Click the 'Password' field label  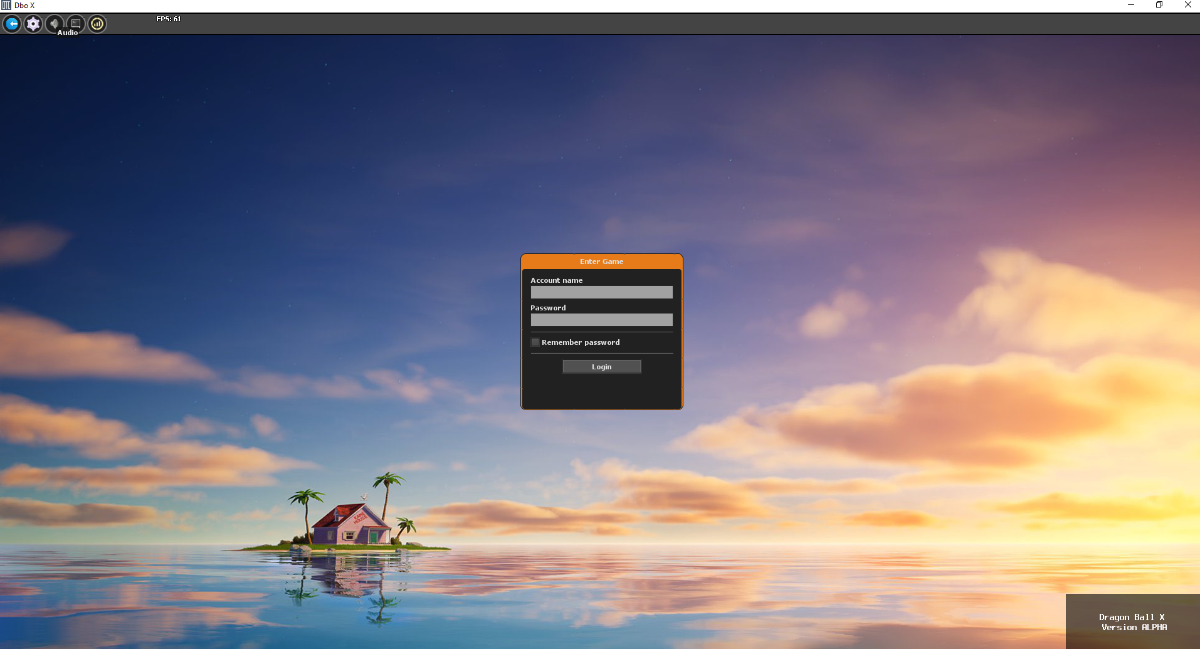pyautogui.click(x=548, y=308)
